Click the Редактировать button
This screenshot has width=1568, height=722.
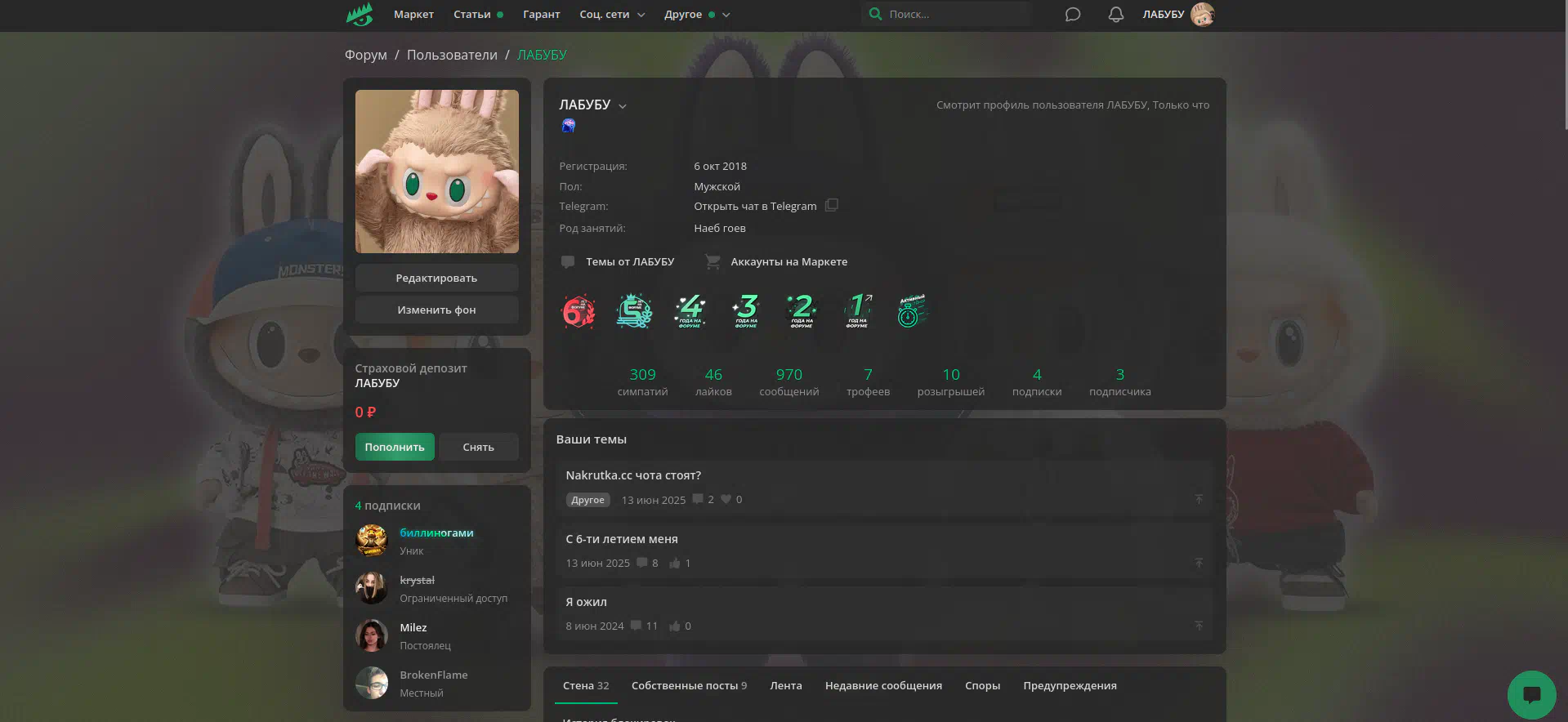point(436,278)
